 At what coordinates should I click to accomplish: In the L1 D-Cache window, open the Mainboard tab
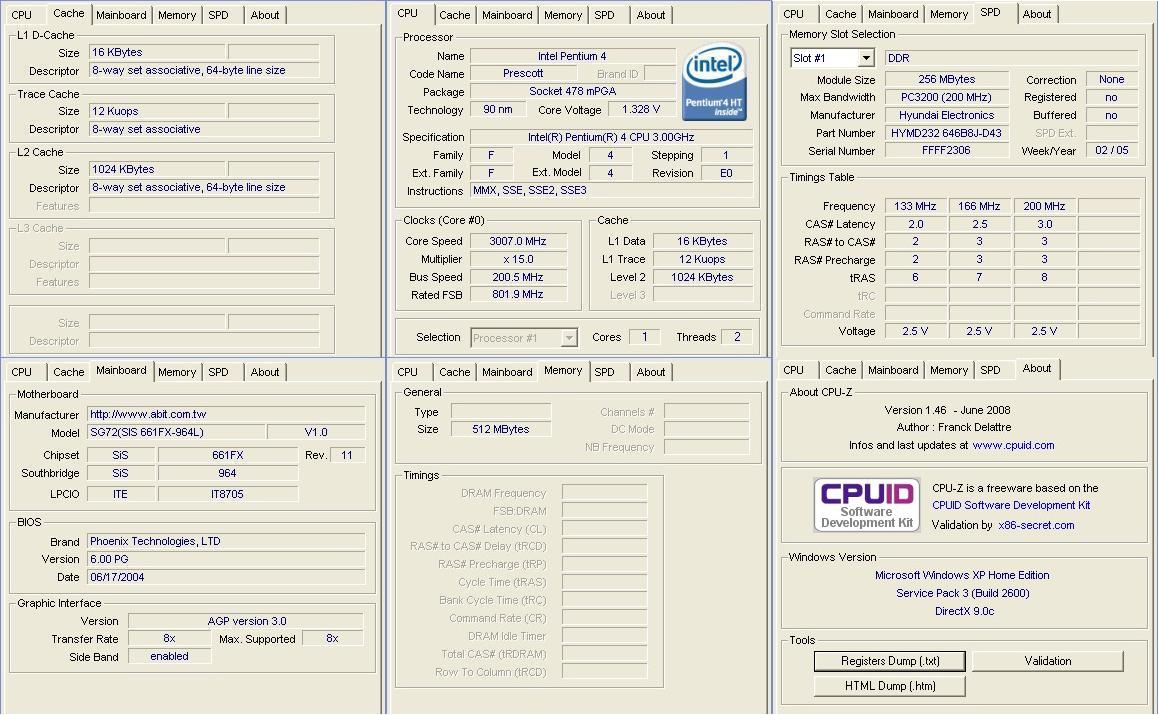coord(121,15)
